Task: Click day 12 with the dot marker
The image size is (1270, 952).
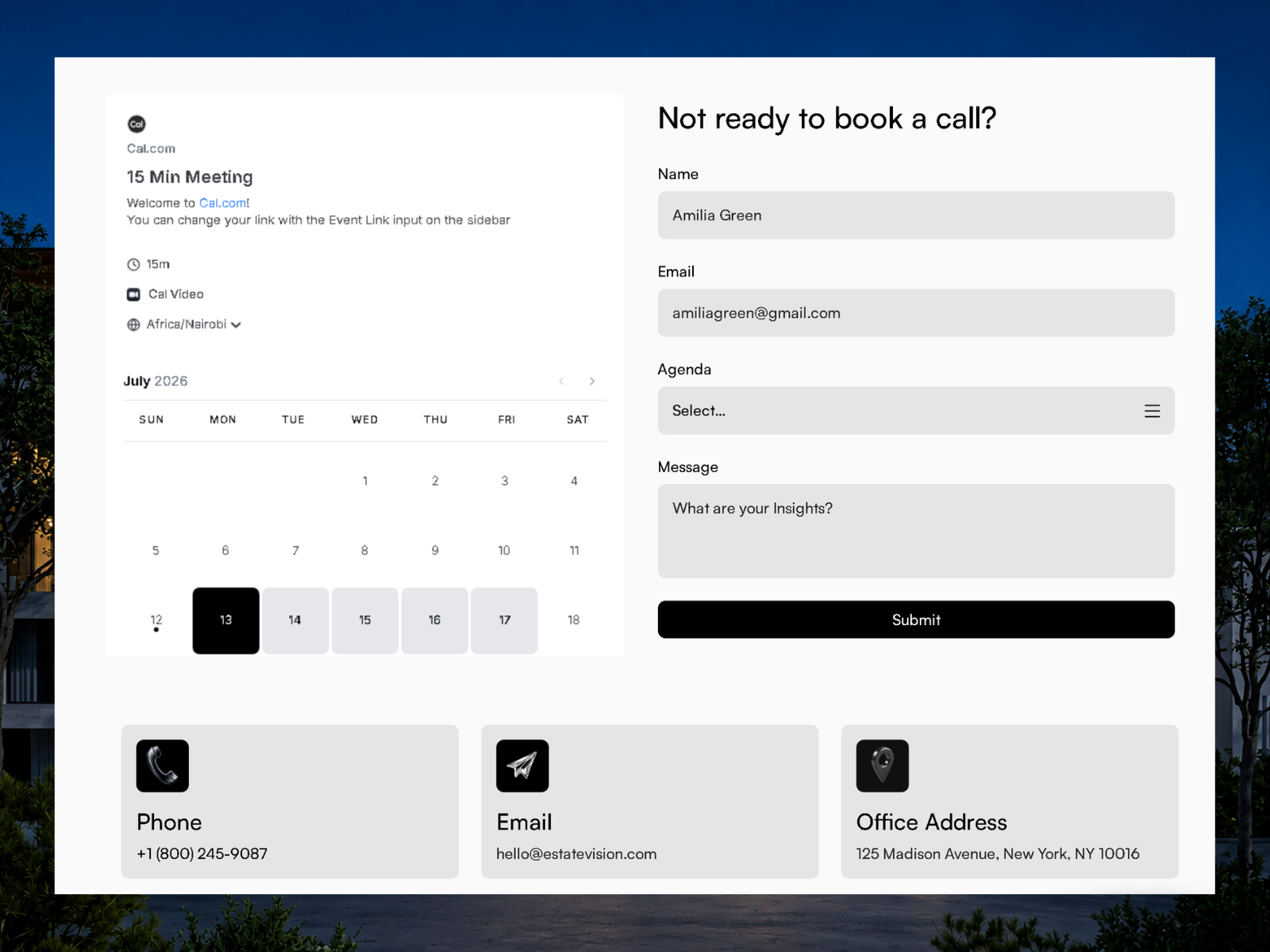Action: coord(156,620)
